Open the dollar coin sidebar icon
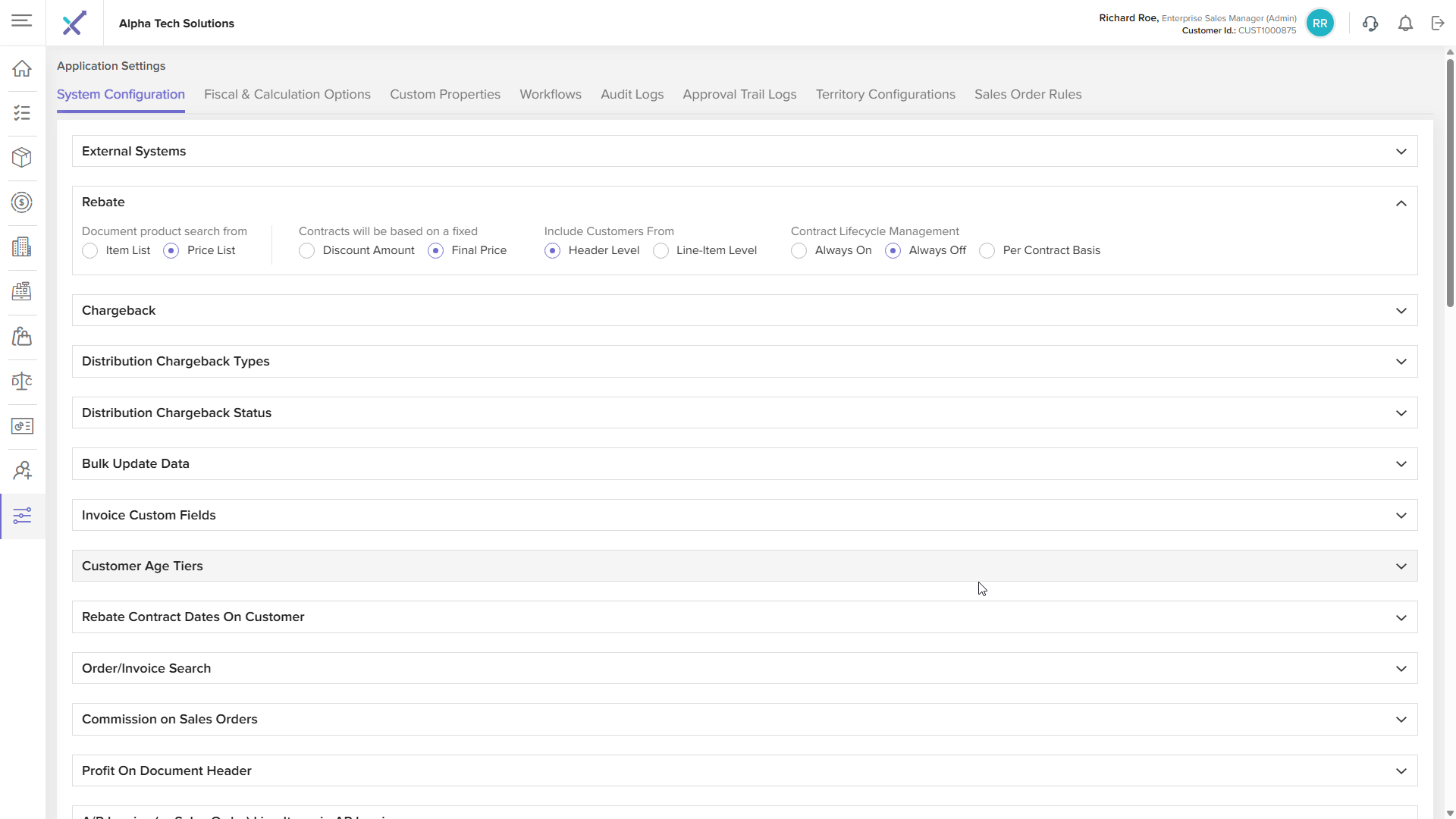Viewport: 1456px width, 819px height. [22, 202]
